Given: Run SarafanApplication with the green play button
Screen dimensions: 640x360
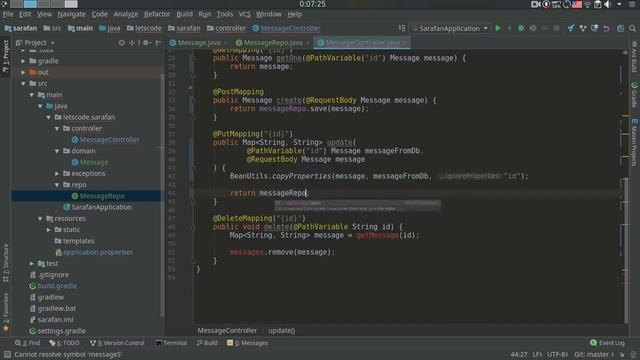Looking at the screenshot, I should [x=498, y=29].
